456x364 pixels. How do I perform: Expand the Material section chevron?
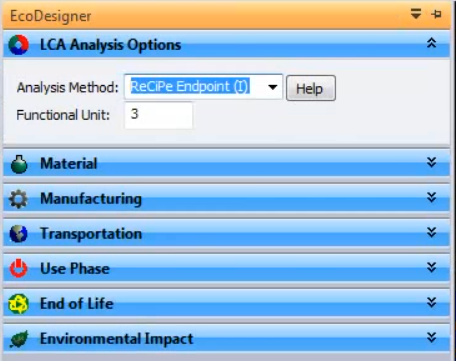[432, 162]
